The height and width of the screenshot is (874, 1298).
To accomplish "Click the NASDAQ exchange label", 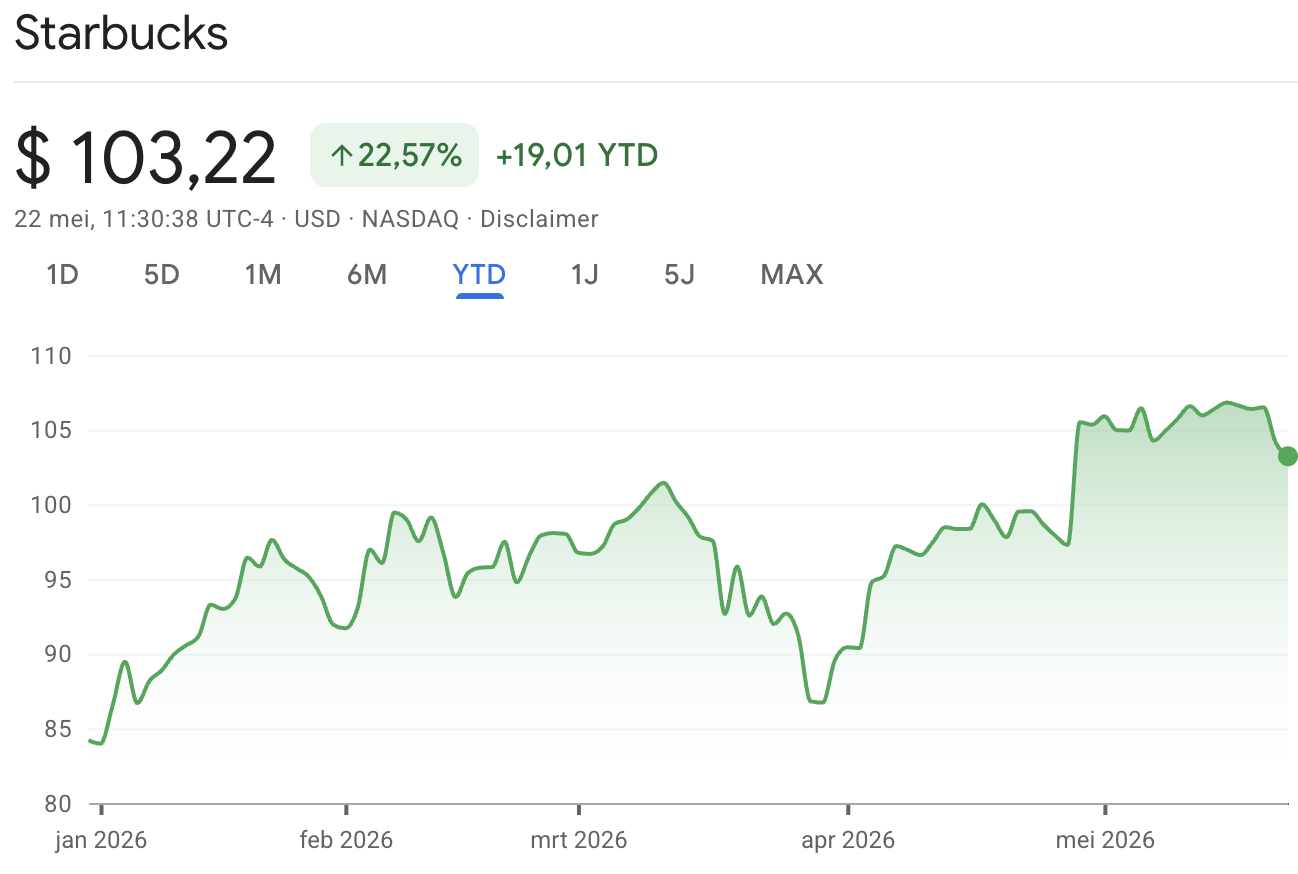I will coord(410,219).
